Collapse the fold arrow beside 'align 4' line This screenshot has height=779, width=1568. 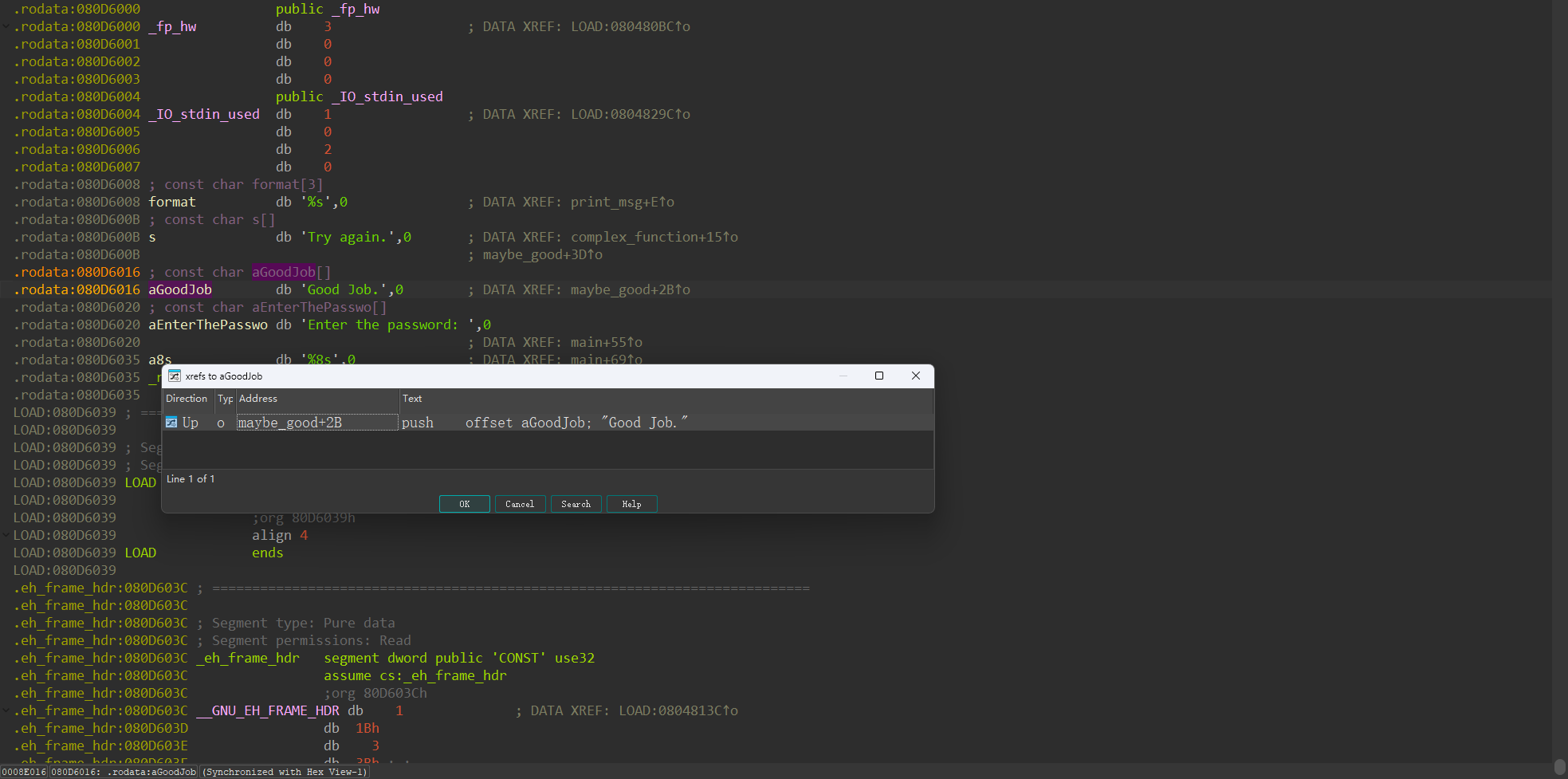[6, 535]
